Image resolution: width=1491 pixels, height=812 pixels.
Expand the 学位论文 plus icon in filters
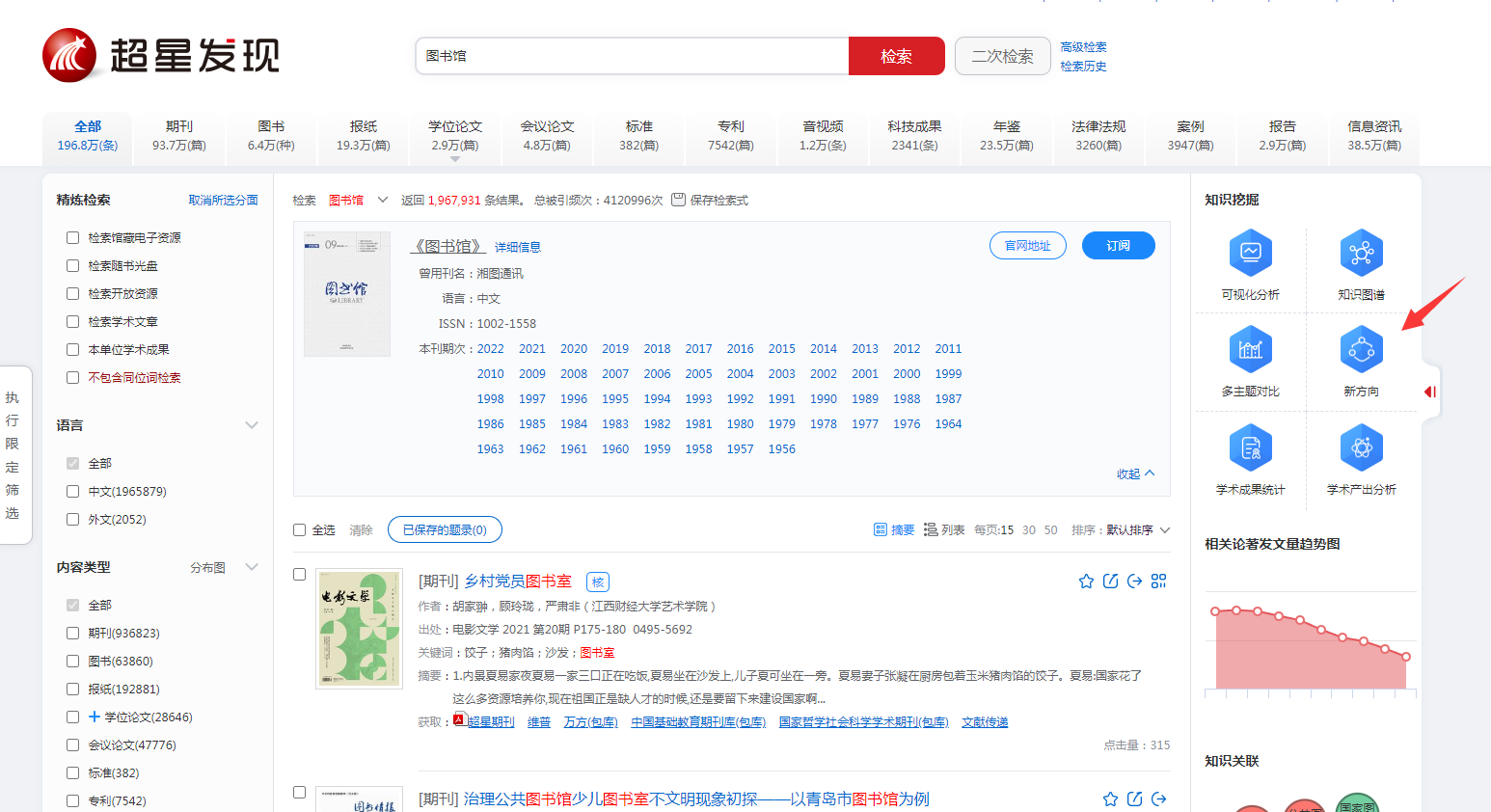tap(95, 717)
